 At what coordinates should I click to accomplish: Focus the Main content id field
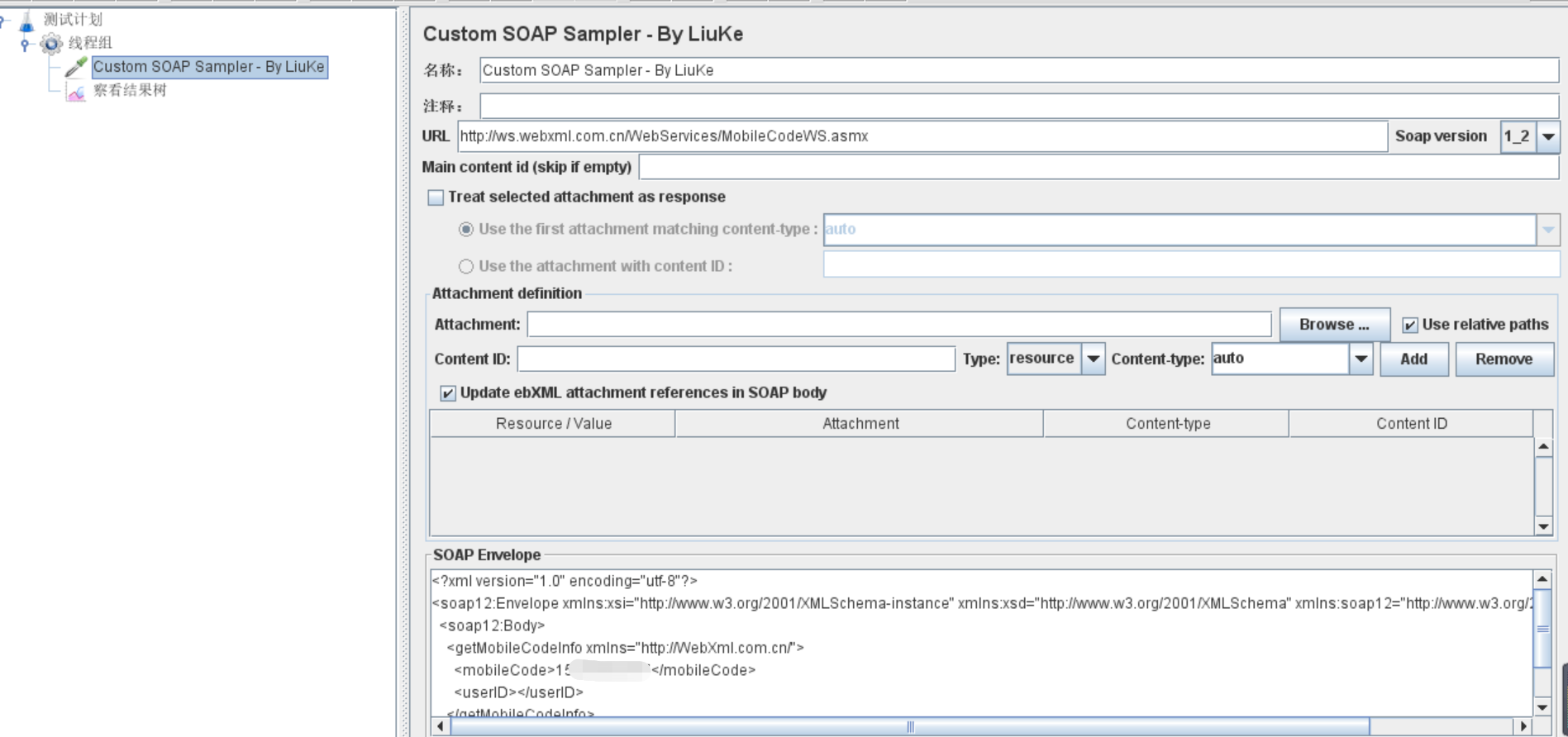[x=1099, y=167]
